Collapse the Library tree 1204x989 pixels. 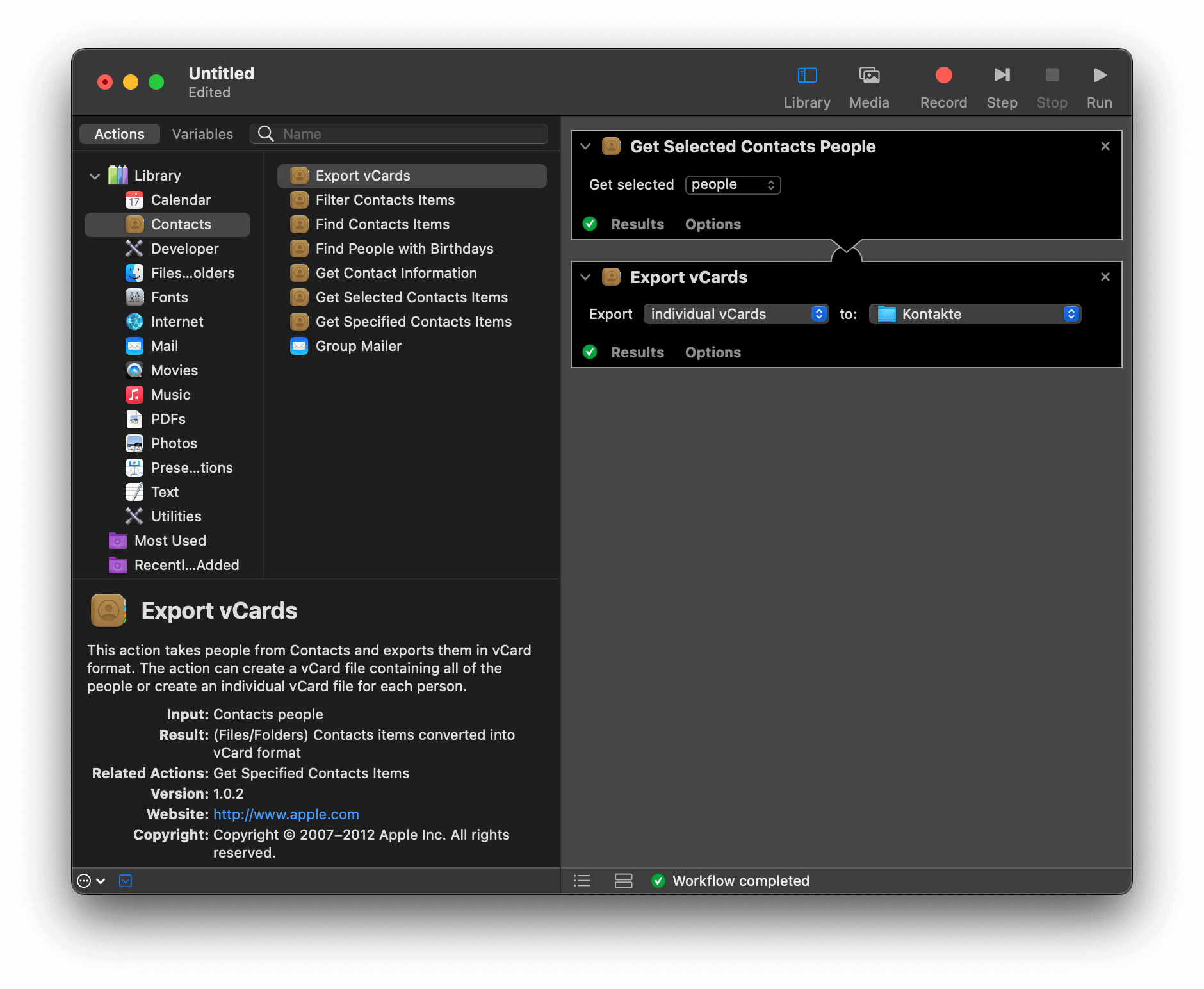[x=95, y=176]
